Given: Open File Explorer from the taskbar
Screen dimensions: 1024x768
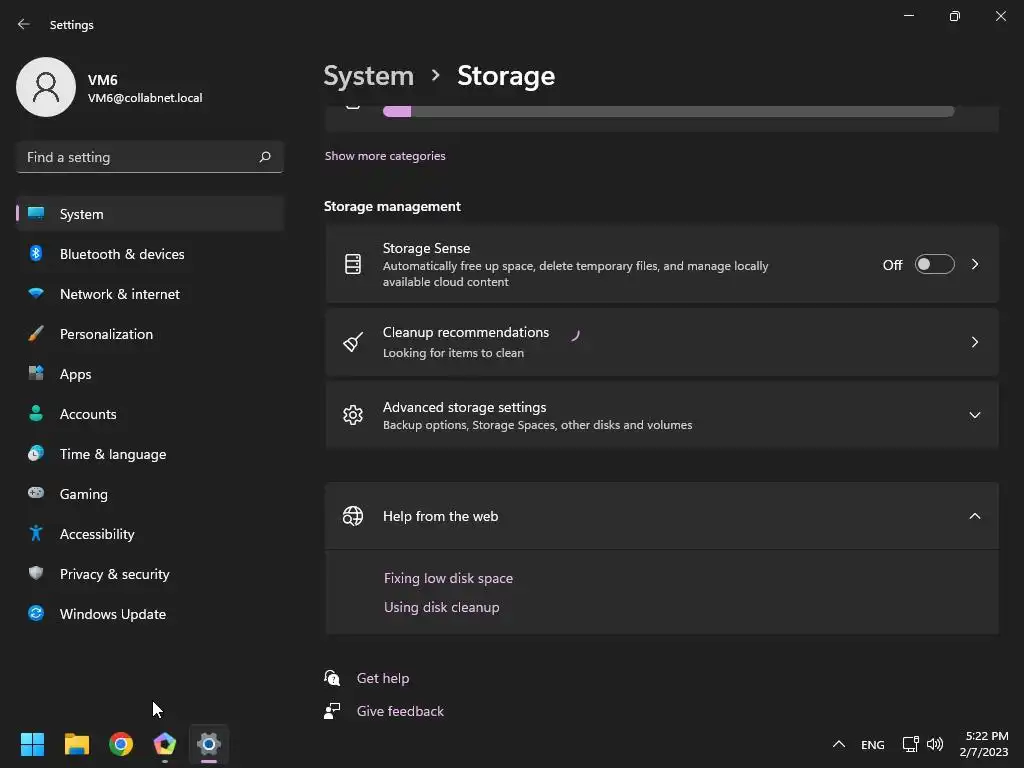Looking at the screenshot, I should 77,744.
